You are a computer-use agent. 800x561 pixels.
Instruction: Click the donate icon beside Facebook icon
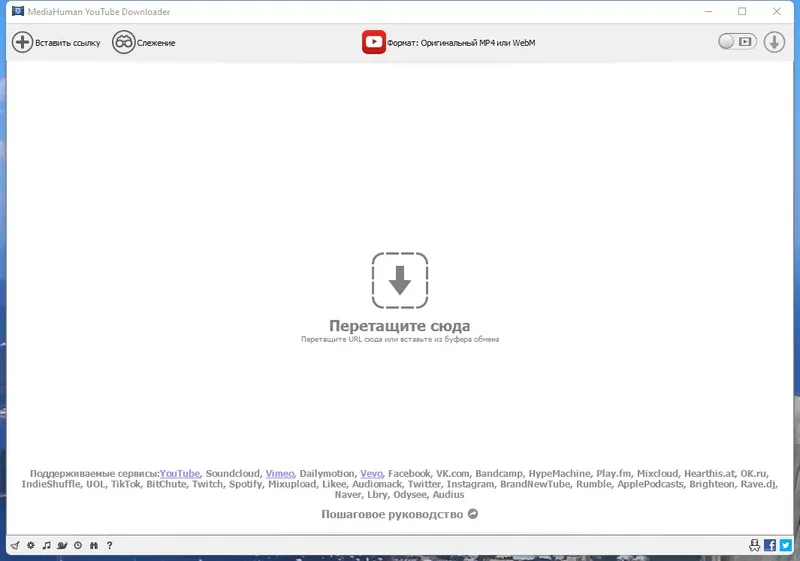point(754,545)
